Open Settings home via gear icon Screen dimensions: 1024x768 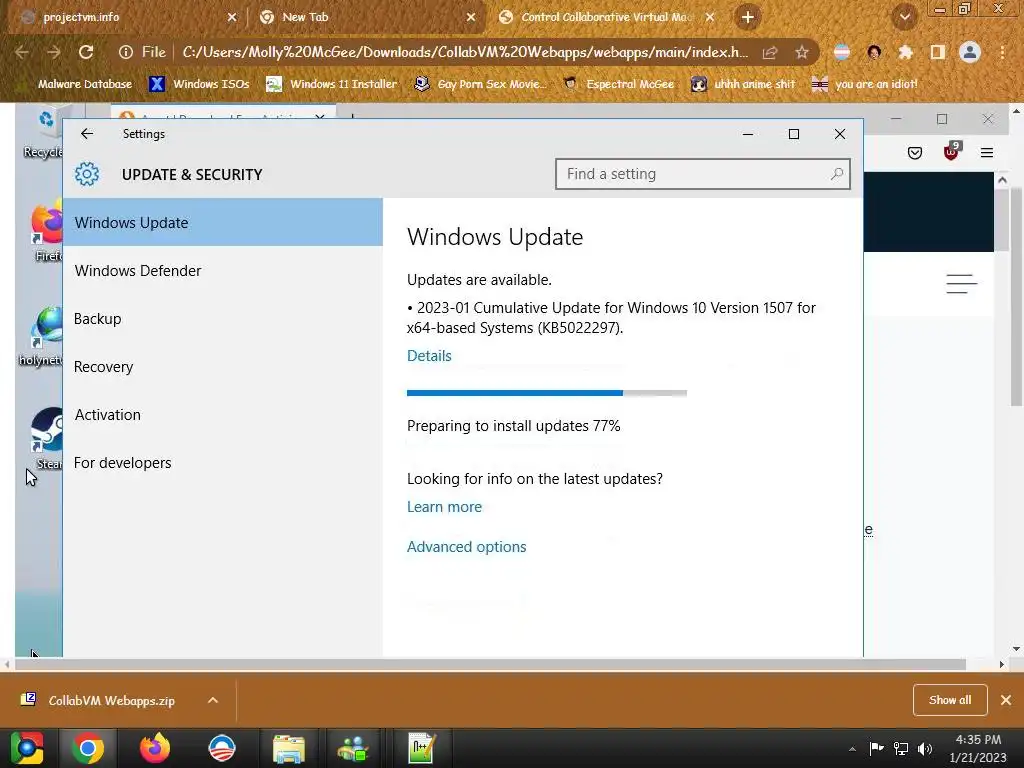[87, 174]
